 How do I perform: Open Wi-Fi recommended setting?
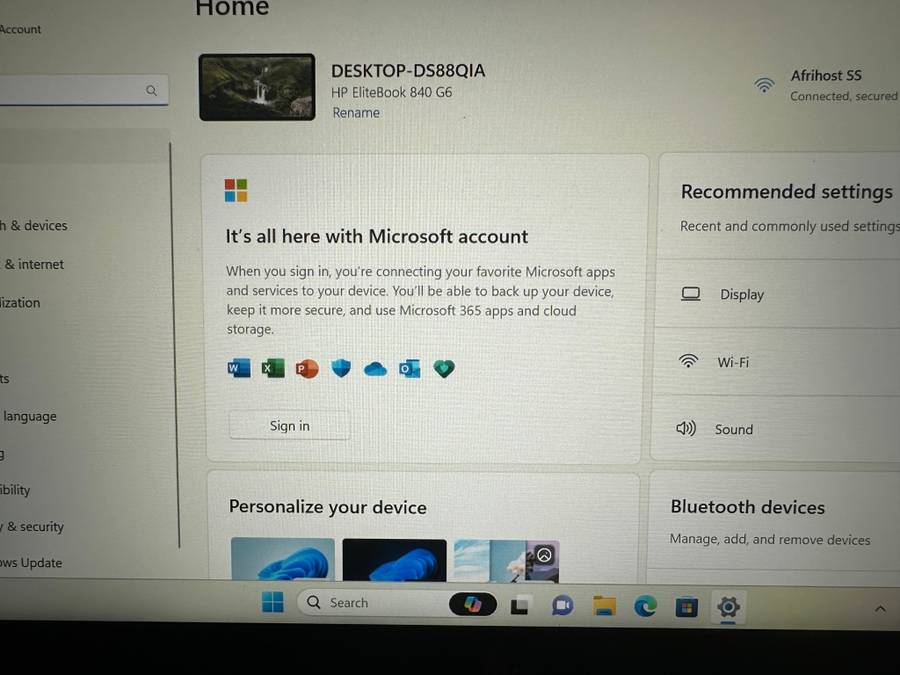(x=732, y=362)
